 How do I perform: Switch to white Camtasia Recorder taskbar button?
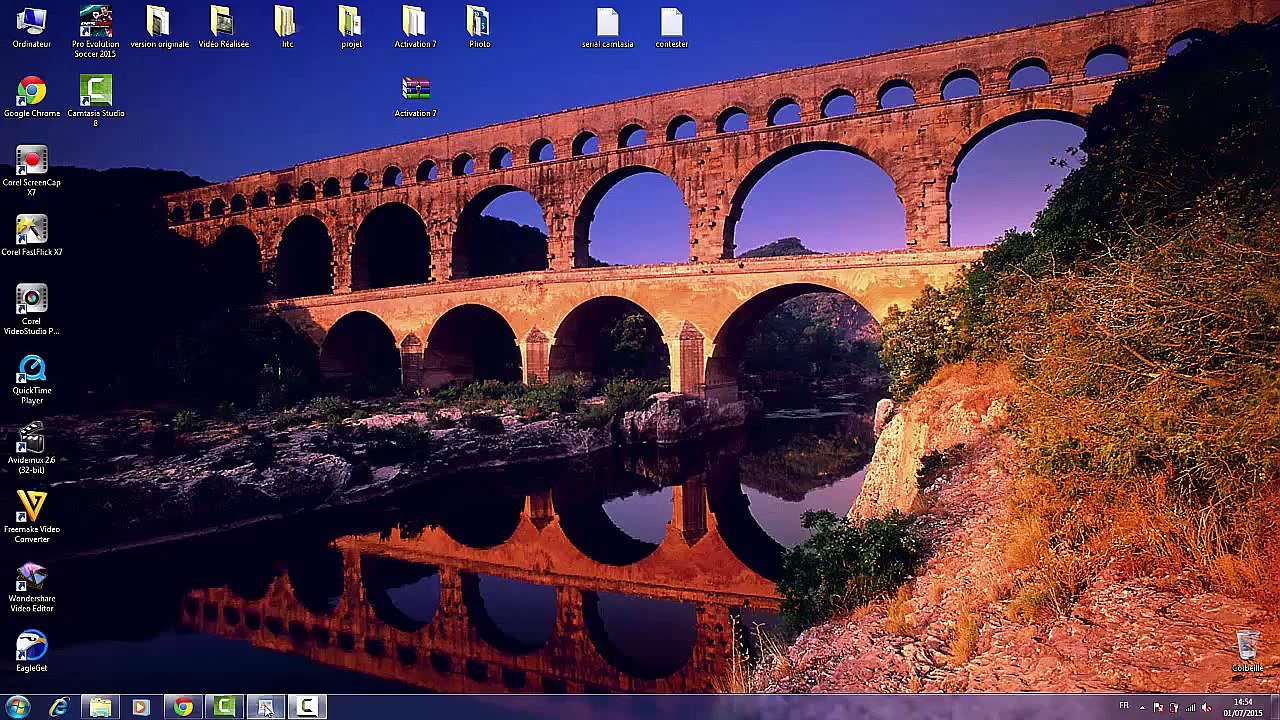tap(306, 707)
